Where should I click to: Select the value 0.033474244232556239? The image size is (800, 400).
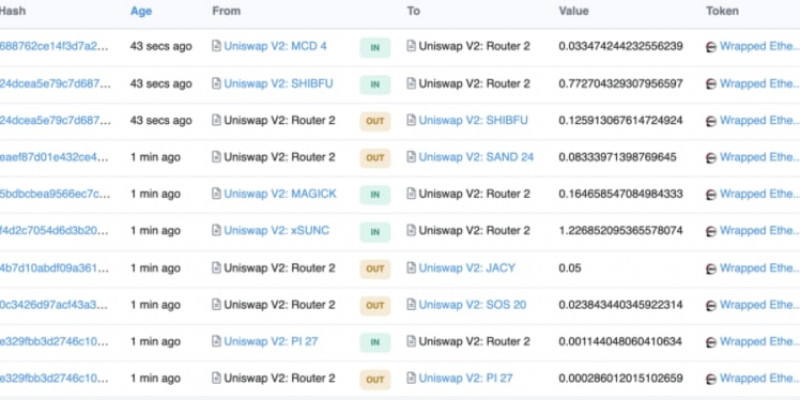point(620,46)
